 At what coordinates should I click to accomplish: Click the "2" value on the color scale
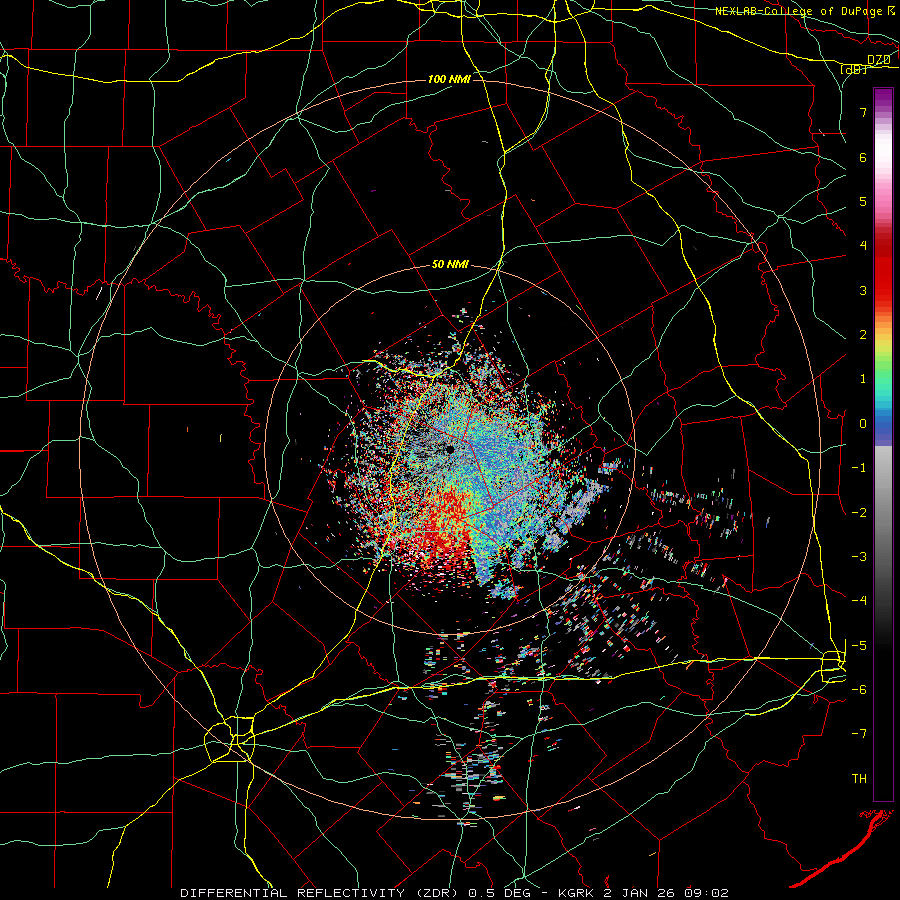[863, 335]
